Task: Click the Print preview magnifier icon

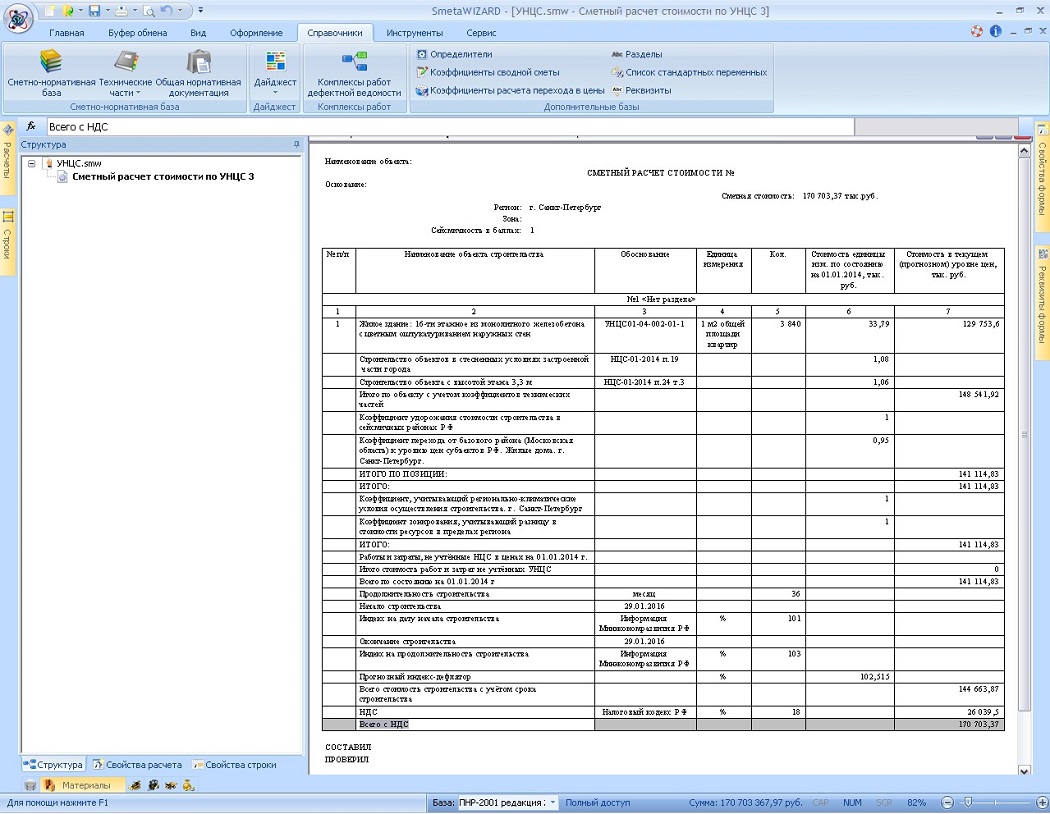Action: [x=149, y=11]
